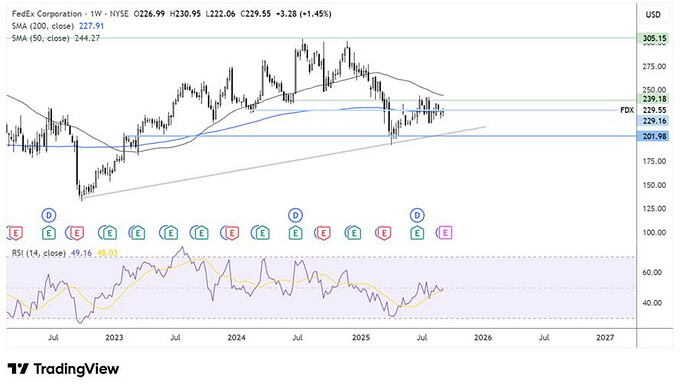Open the earliest dividend D marker in 2022

[x=49, y=215]
